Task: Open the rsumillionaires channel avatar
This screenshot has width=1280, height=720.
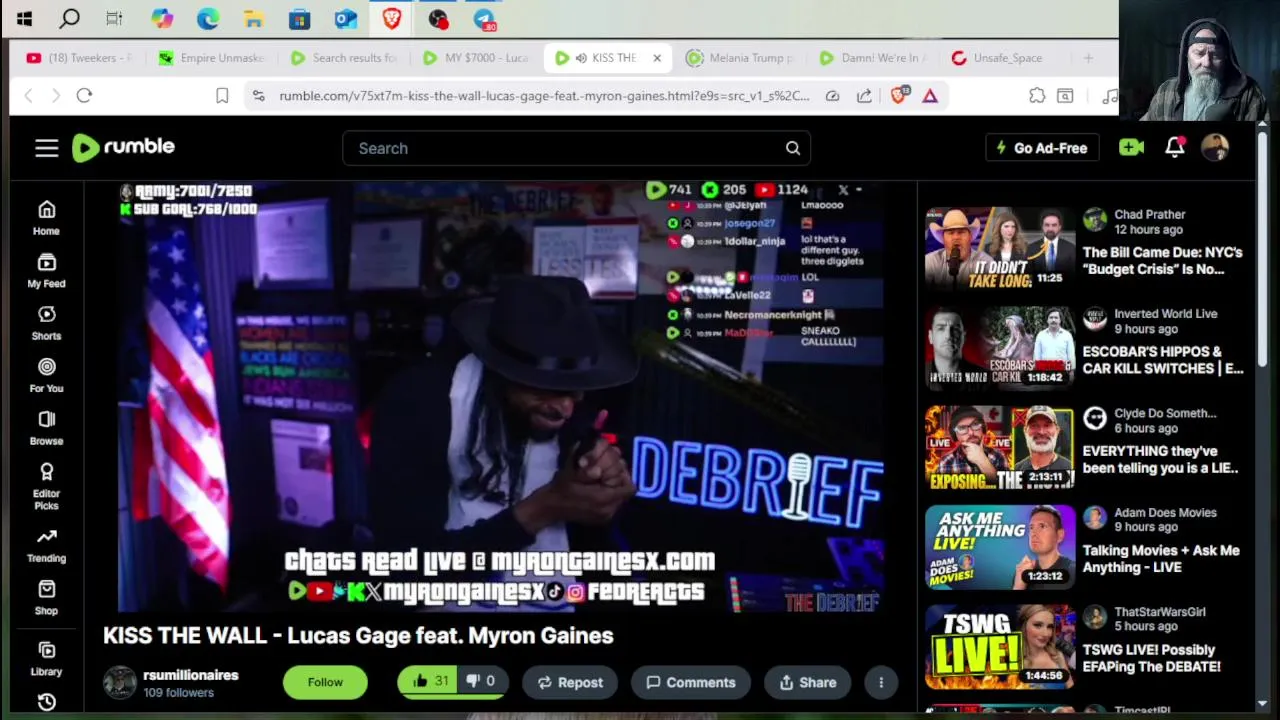Action: click(x=120, y=682)
